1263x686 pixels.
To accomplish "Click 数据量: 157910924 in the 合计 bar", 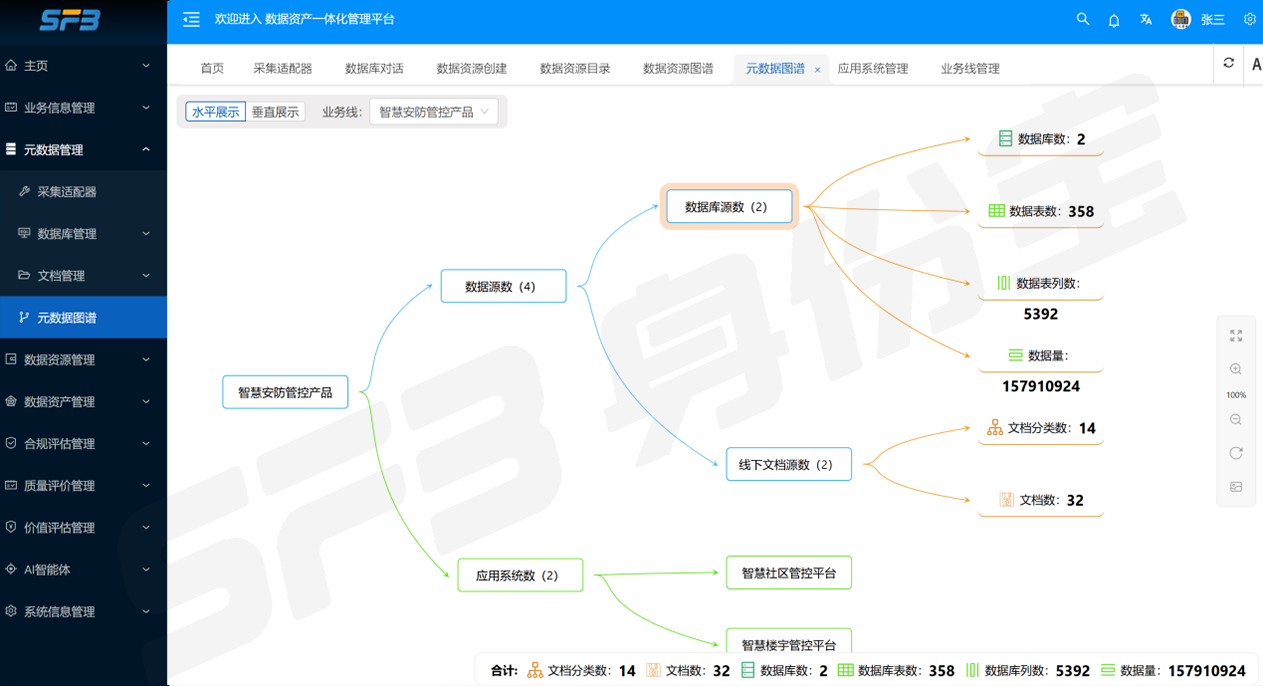I will point(1172,671).
